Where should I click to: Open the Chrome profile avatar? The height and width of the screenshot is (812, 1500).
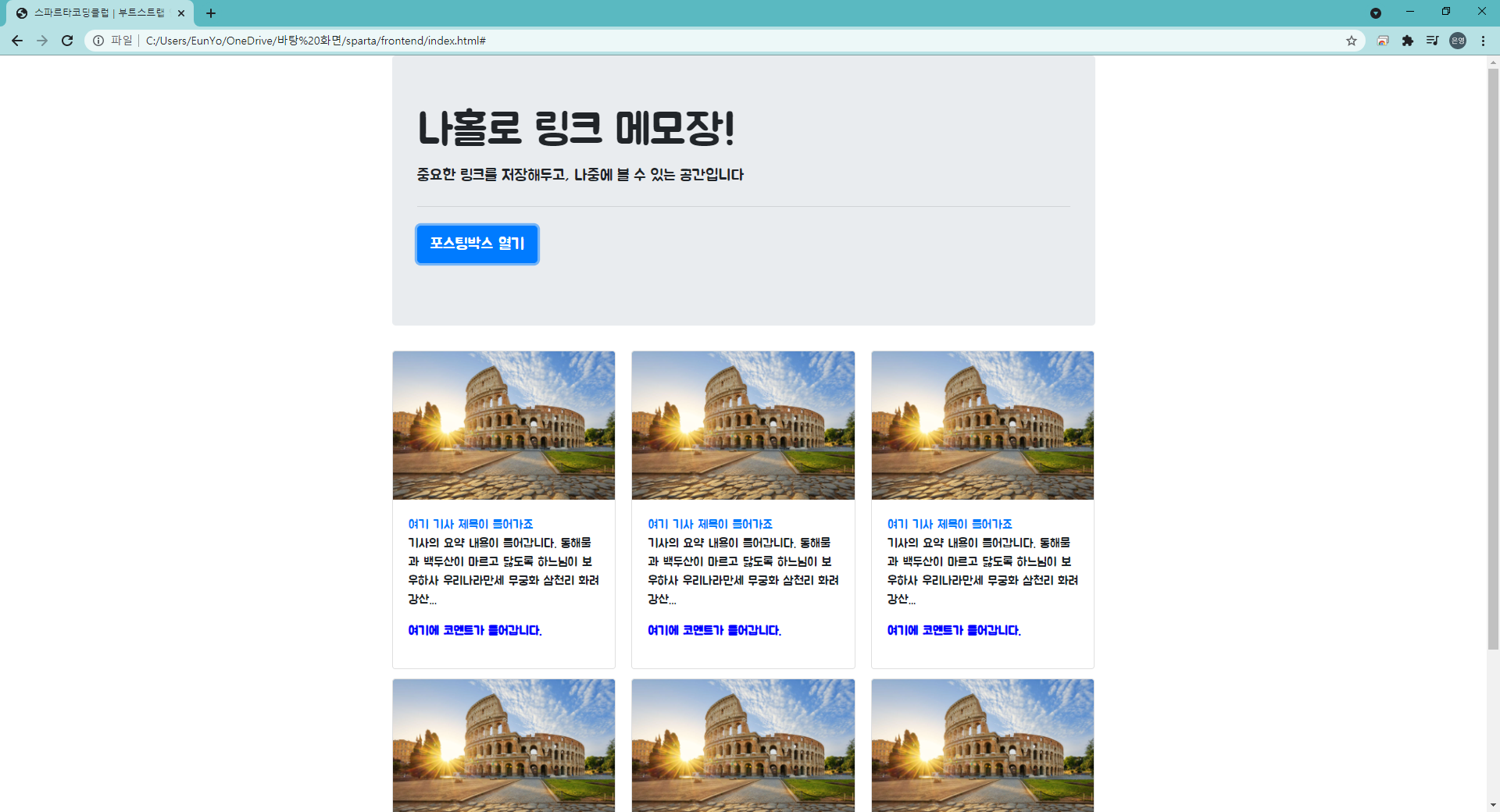(1458, 41)
